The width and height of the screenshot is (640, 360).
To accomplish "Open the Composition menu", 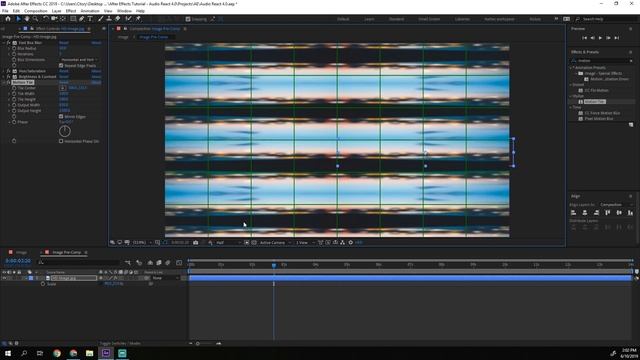I will (x=36, y=11).
